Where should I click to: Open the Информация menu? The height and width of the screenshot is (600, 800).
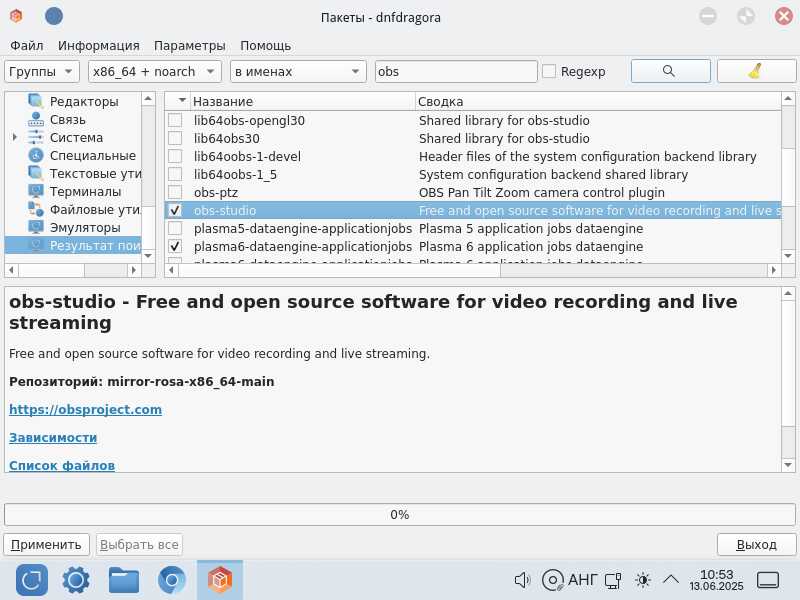click(x=98, y=45)
